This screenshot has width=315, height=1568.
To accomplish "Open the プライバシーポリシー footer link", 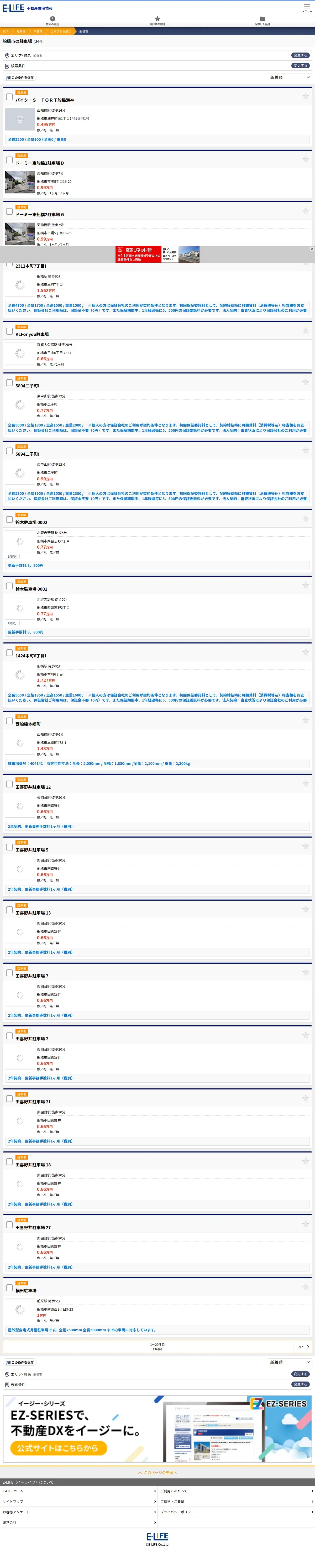I will coord(237,1512).
